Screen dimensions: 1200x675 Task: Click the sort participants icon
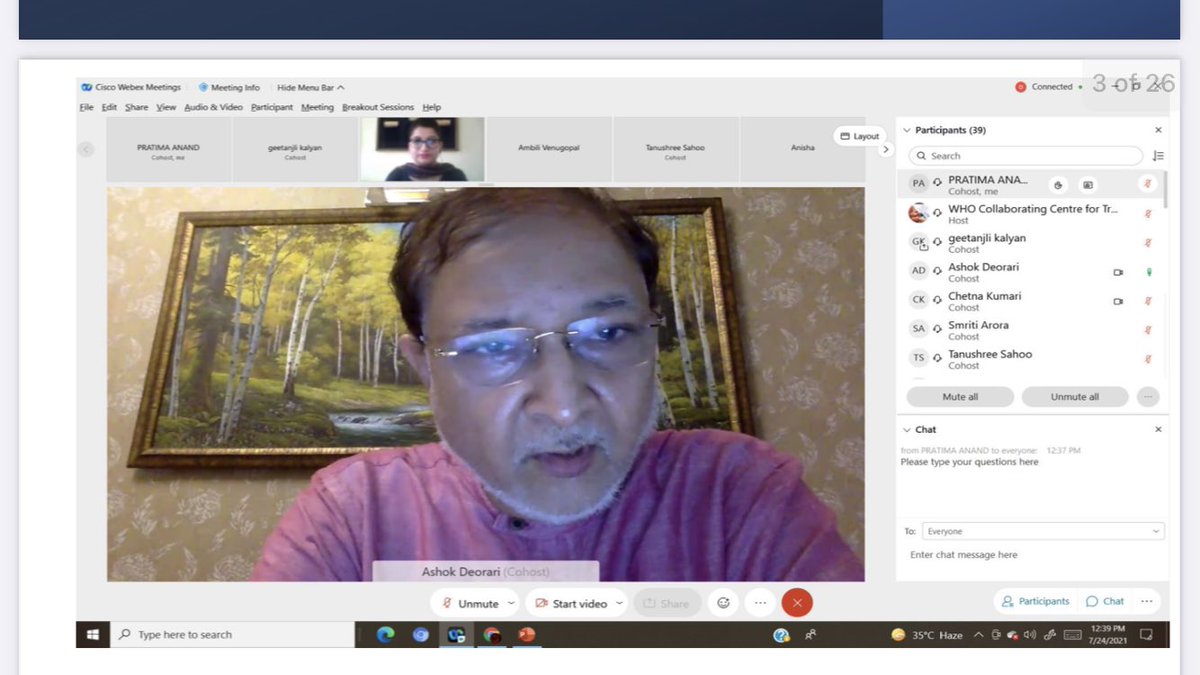(1158, 156)
